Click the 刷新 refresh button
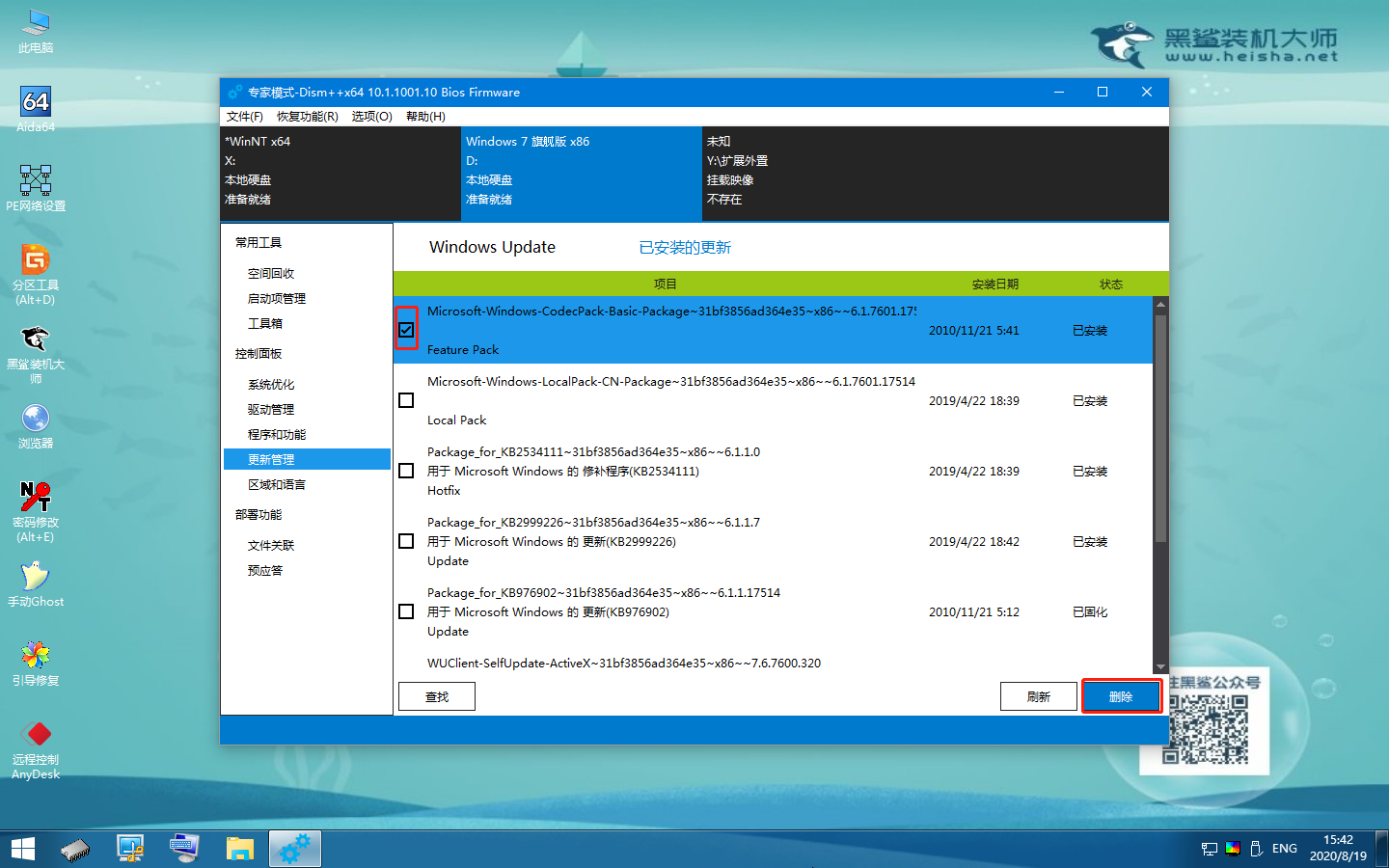 click(x=1039, y=696)
